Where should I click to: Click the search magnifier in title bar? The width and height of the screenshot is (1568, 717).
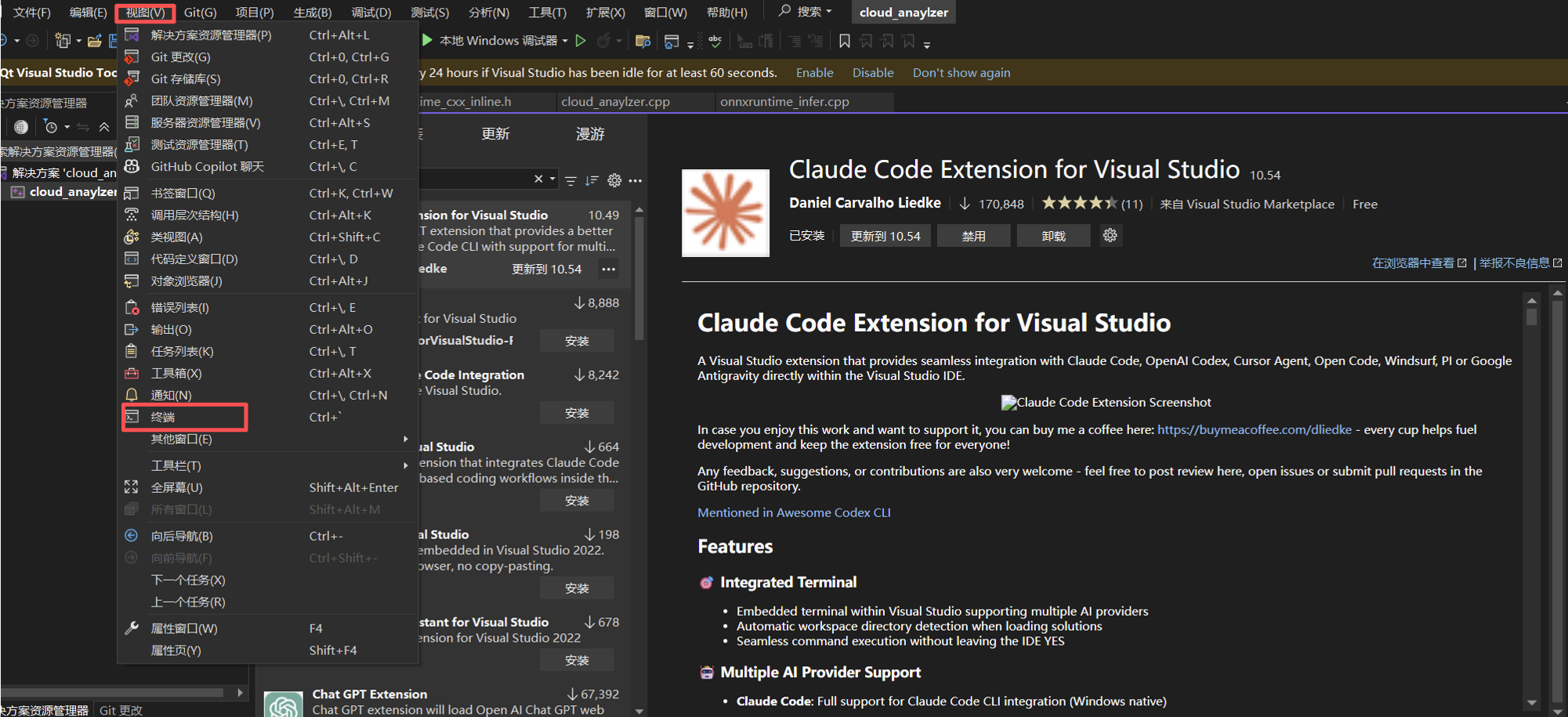click(x=784, y=11)
